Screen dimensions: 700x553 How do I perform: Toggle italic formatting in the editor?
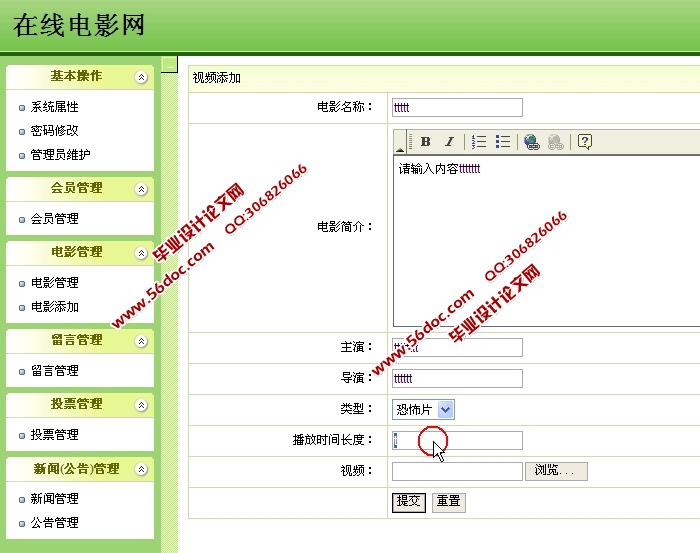coord(449,142)
